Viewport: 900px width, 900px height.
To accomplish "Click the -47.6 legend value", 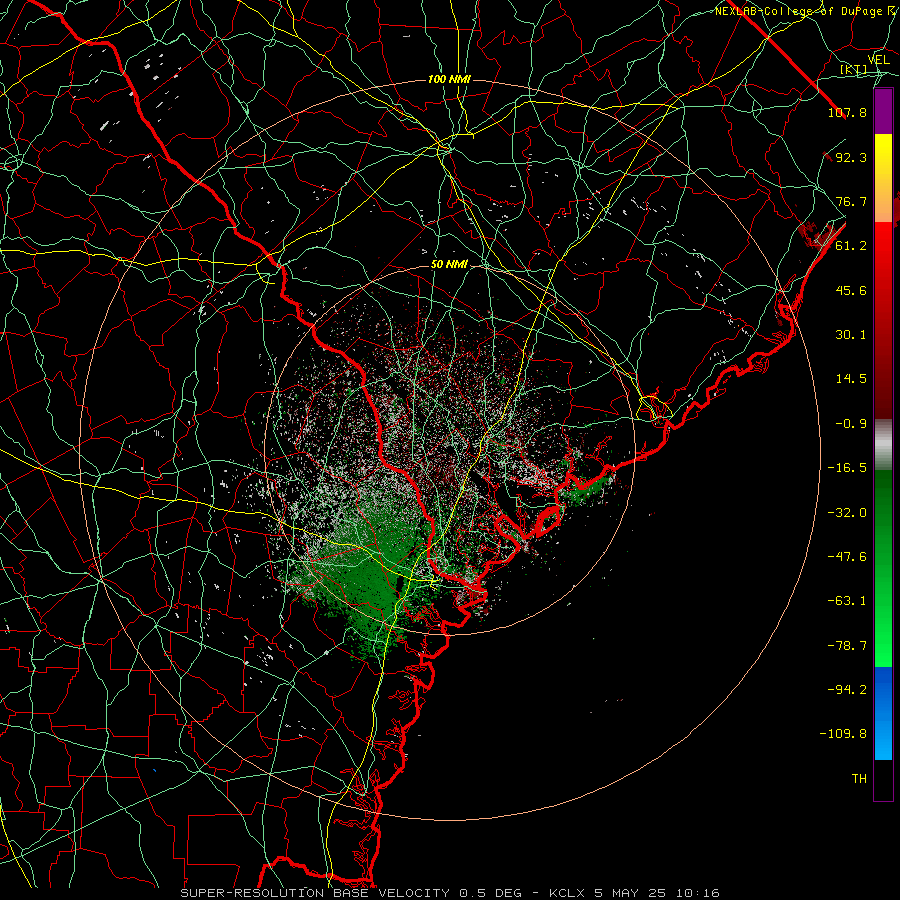I will point(847,557).
